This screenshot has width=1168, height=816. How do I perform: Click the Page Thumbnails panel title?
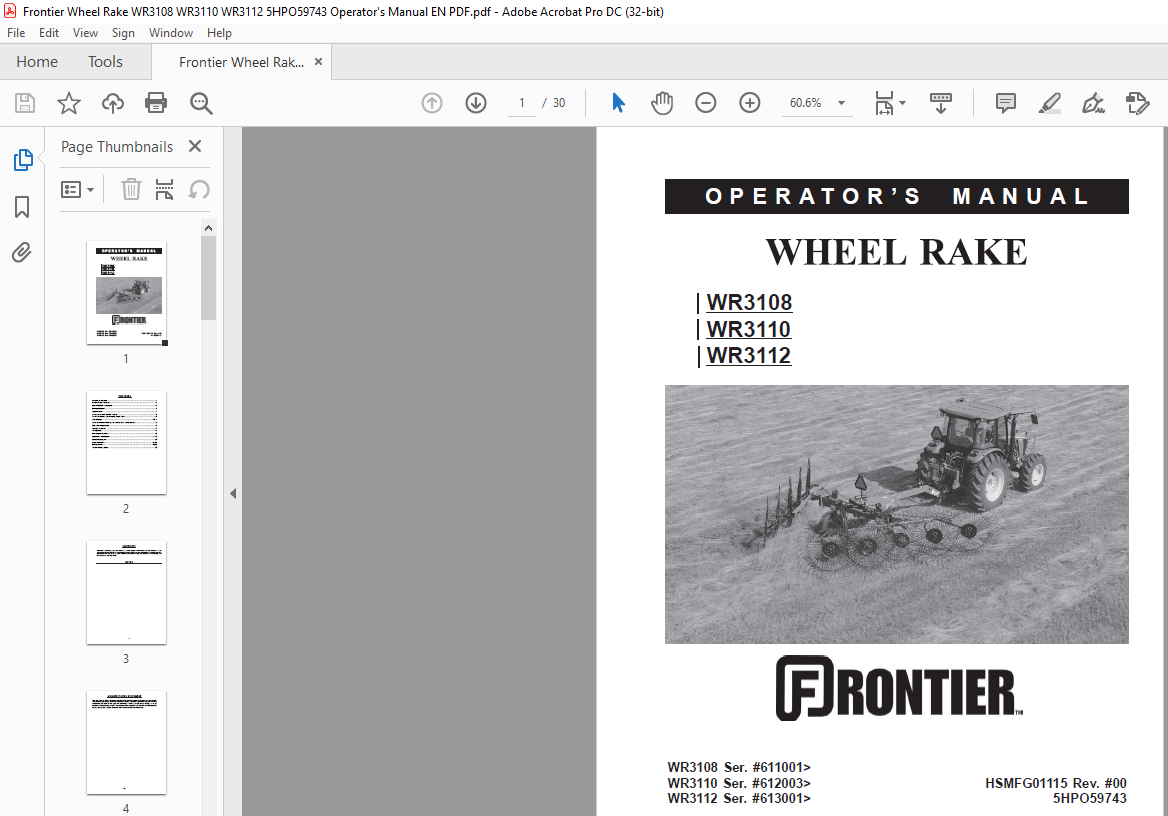tap(117, 147)
